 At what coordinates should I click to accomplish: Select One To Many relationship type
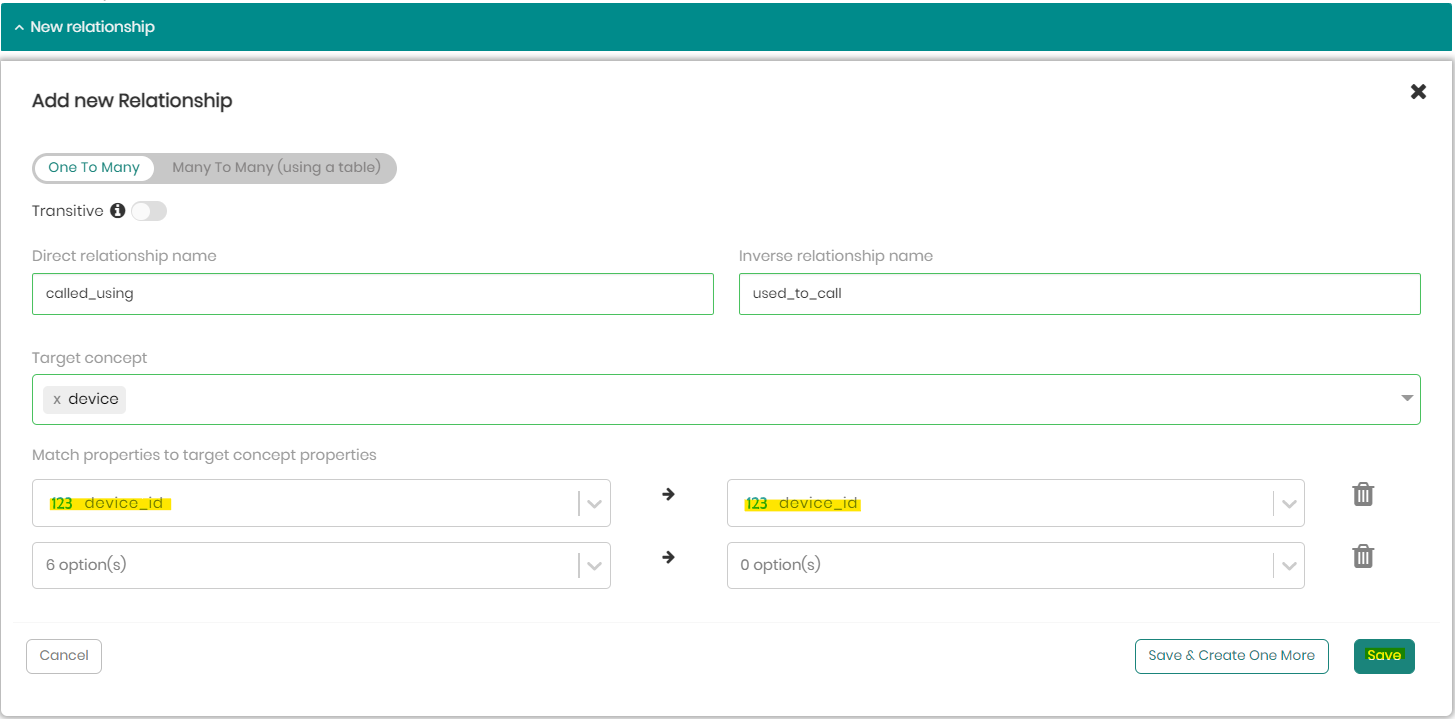(x=94, y=167)
